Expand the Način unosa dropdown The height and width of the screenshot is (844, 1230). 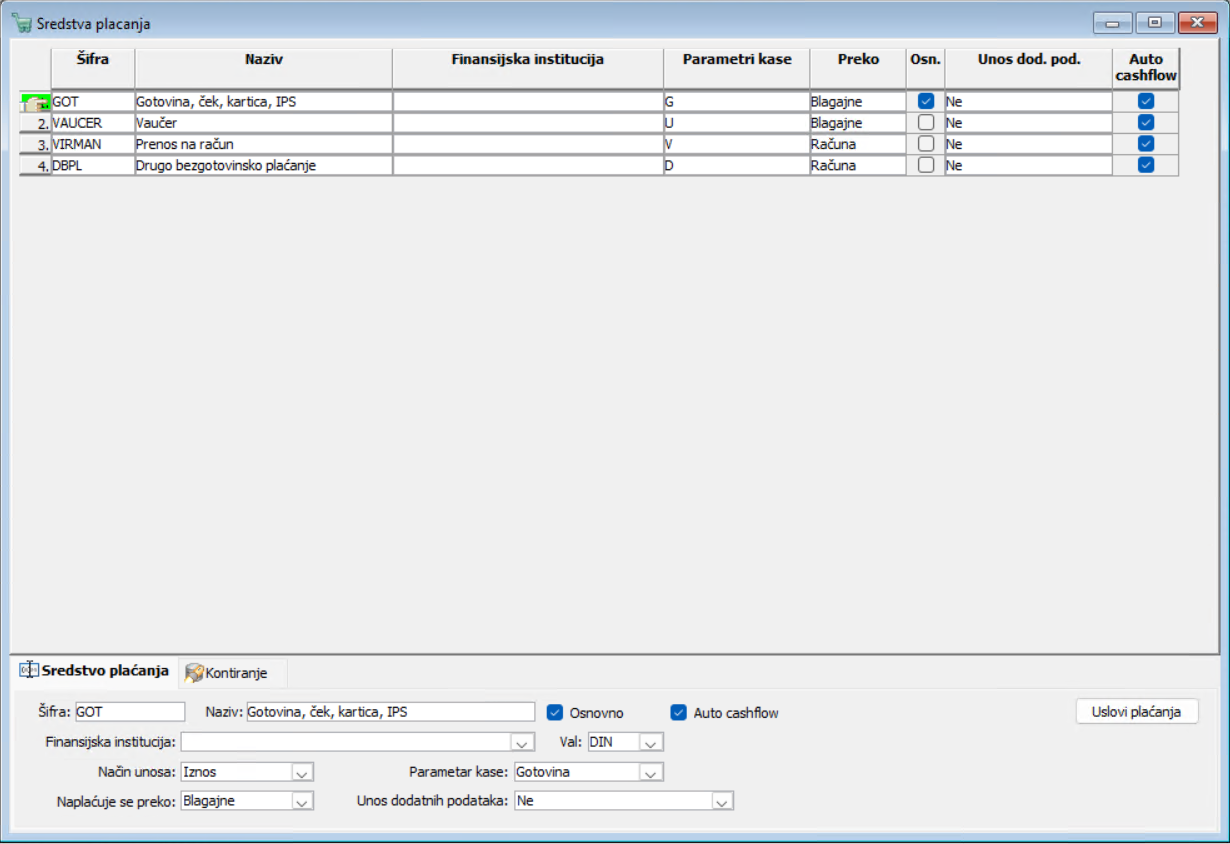click(x=302, y=772)
